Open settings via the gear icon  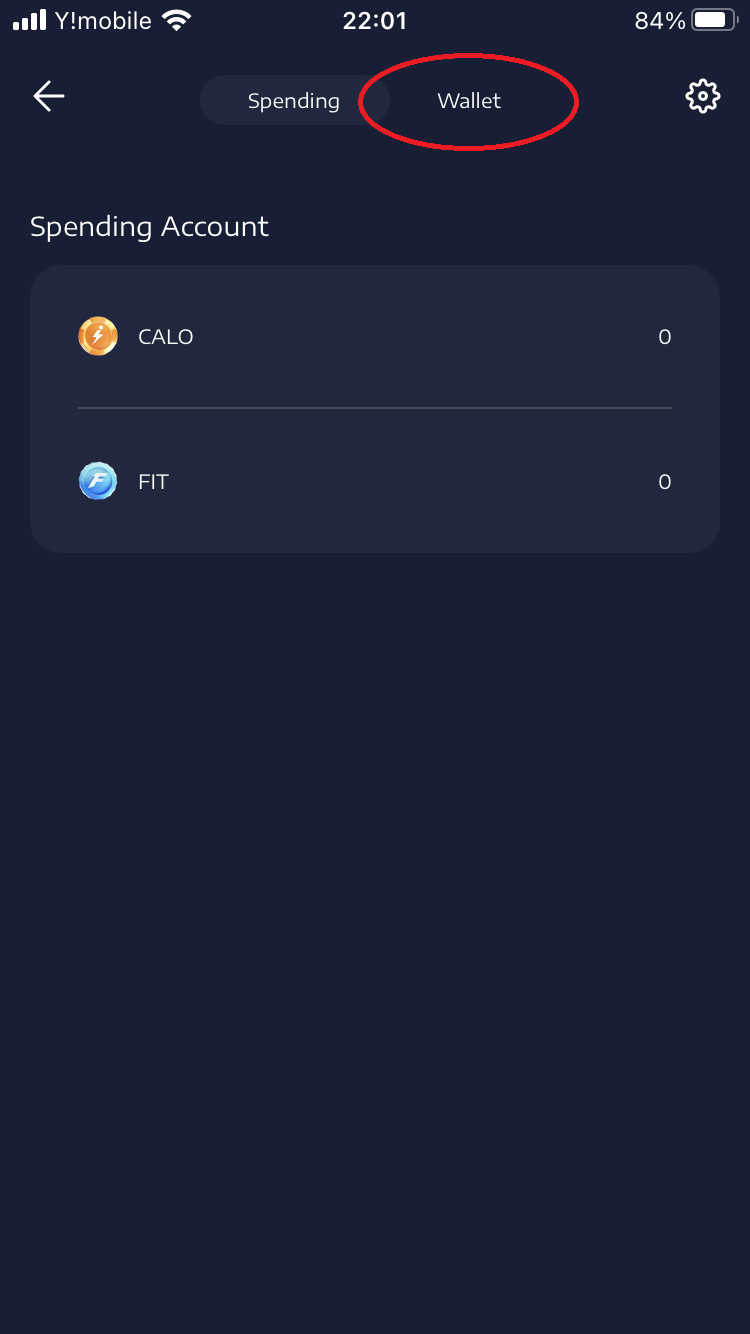coord(703,96)
